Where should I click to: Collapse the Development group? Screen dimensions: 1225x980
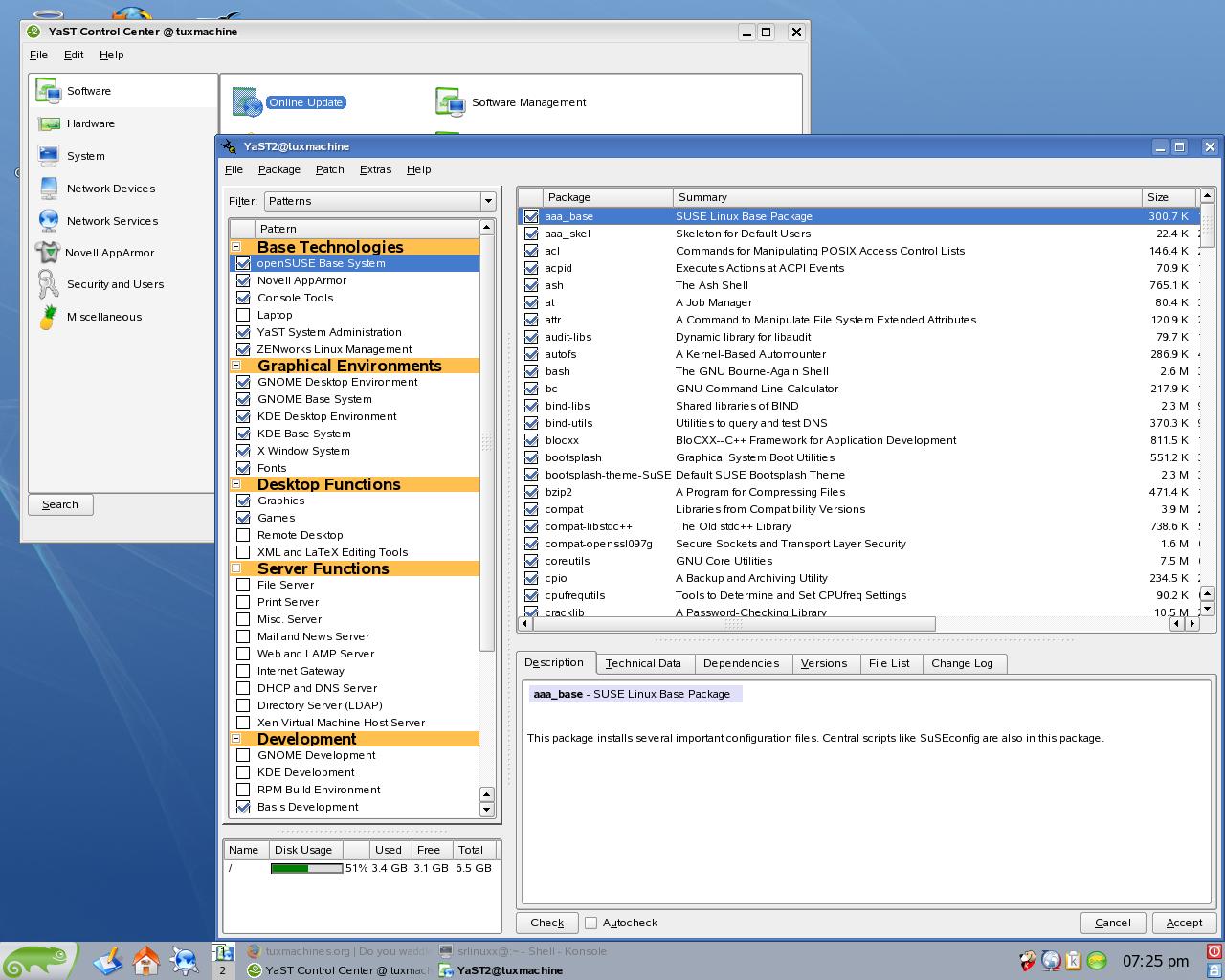[x=235, y=738]
